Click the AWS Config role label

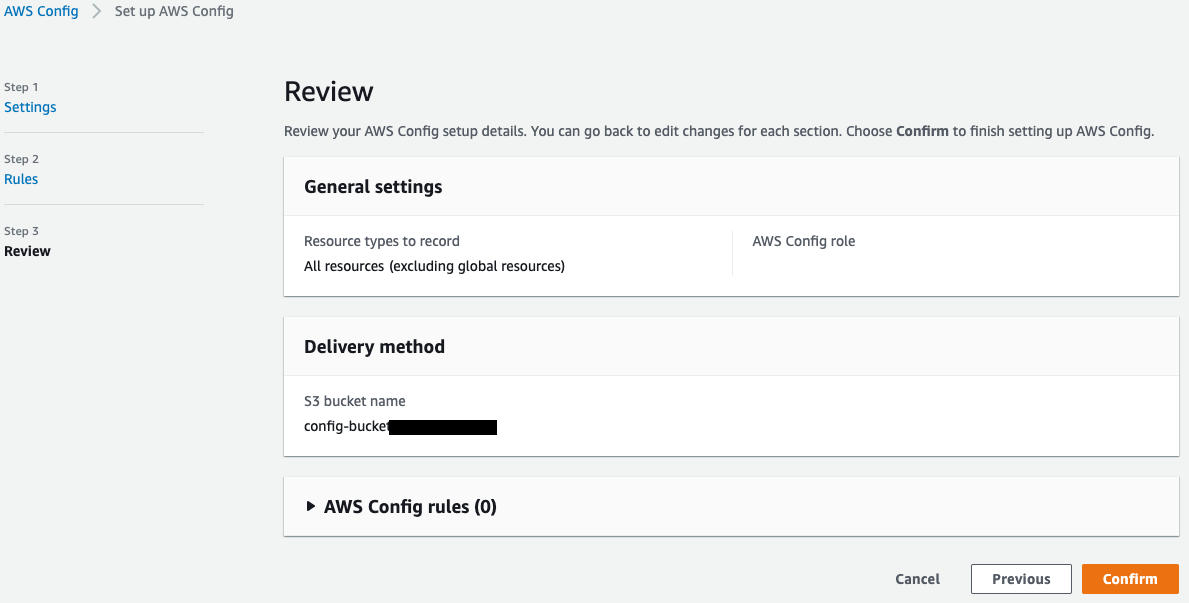tap(803, 241)
